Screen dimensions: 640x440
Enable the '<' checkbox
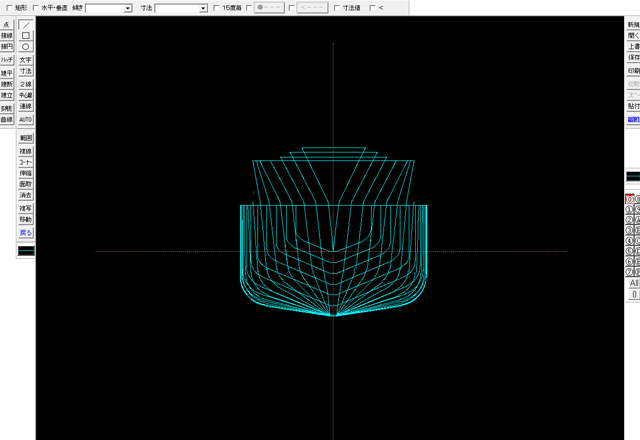(372, 8)
